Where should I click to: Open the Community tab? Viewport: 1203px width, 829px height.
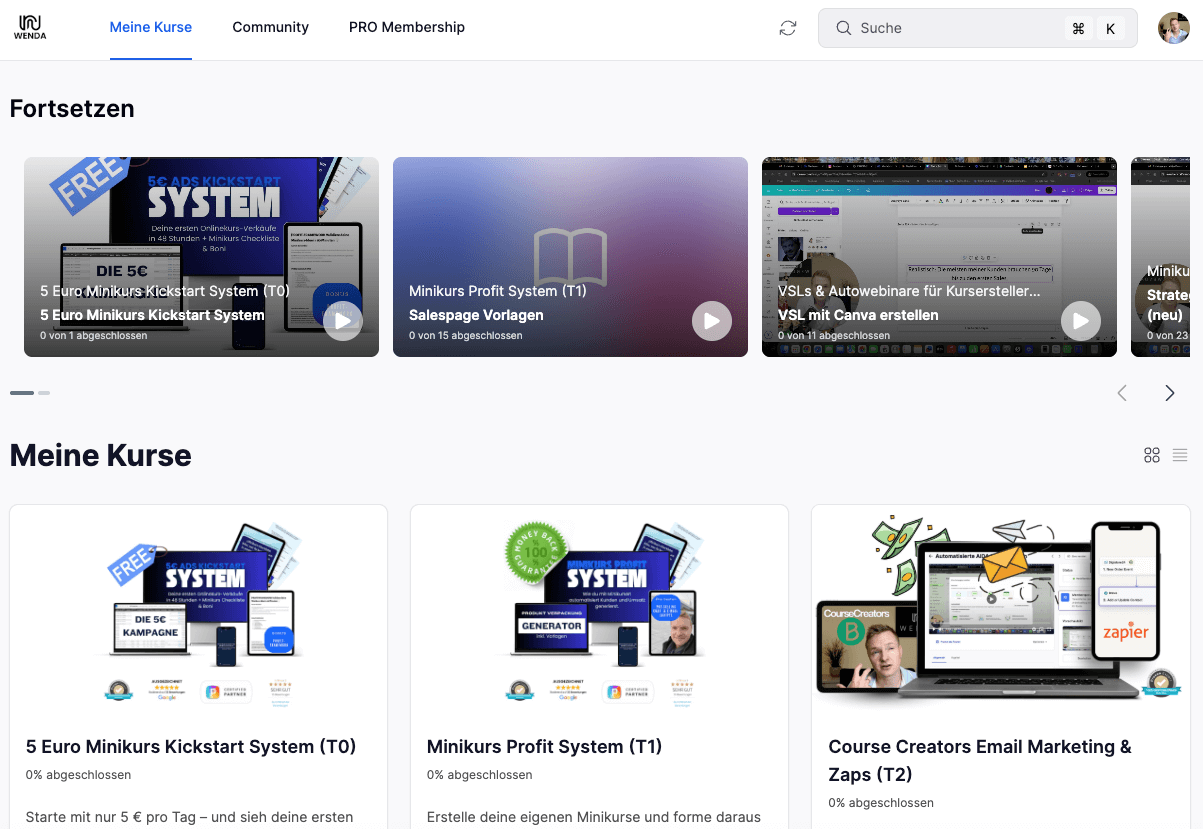click(x=270, y=28)
